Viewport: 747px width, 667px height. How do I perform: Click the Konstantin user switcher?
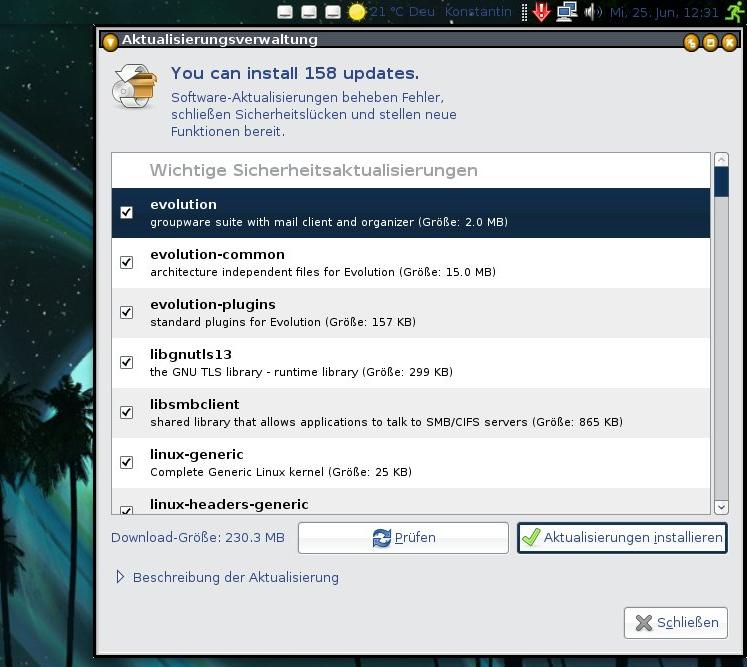478,12
